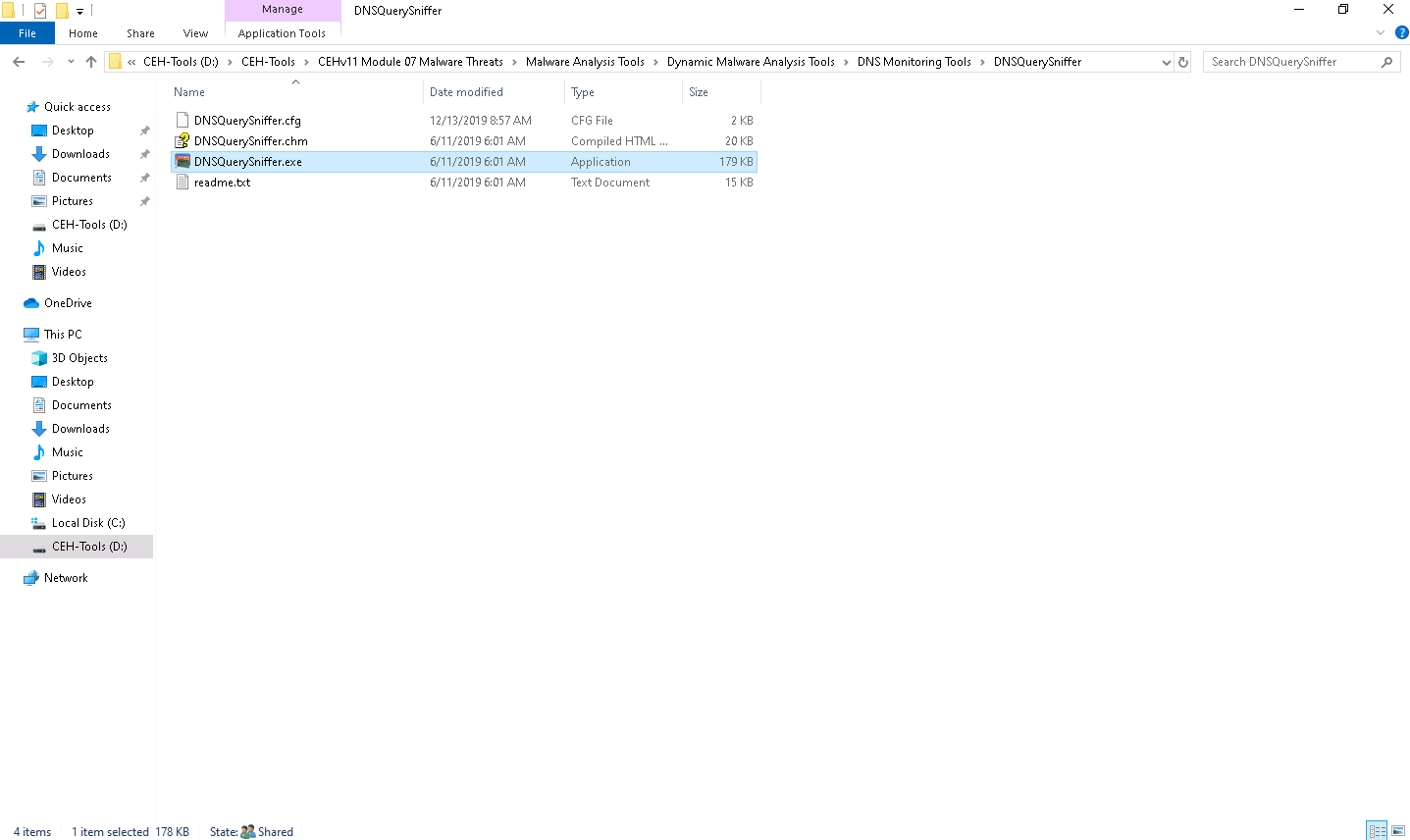Click 12/13/2019 8:57 AM date cell

click(x=480, y=121)
